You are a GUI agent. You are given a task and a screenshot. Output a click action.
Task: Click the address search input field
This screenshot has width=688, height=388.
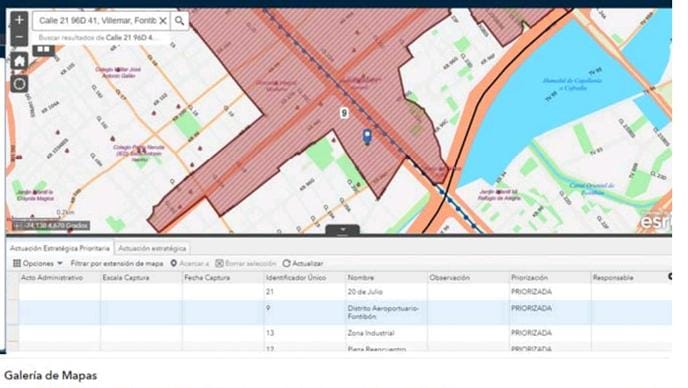97,21
